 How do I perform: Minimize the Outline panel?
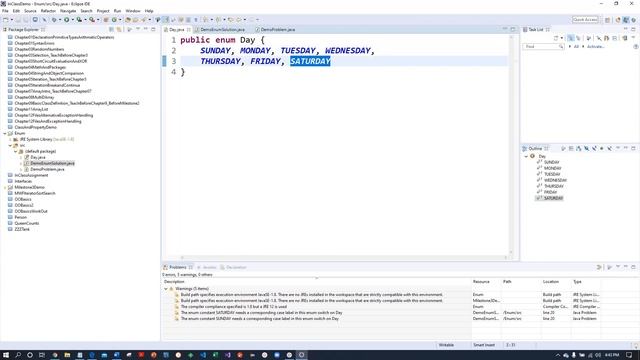(626, 149)
